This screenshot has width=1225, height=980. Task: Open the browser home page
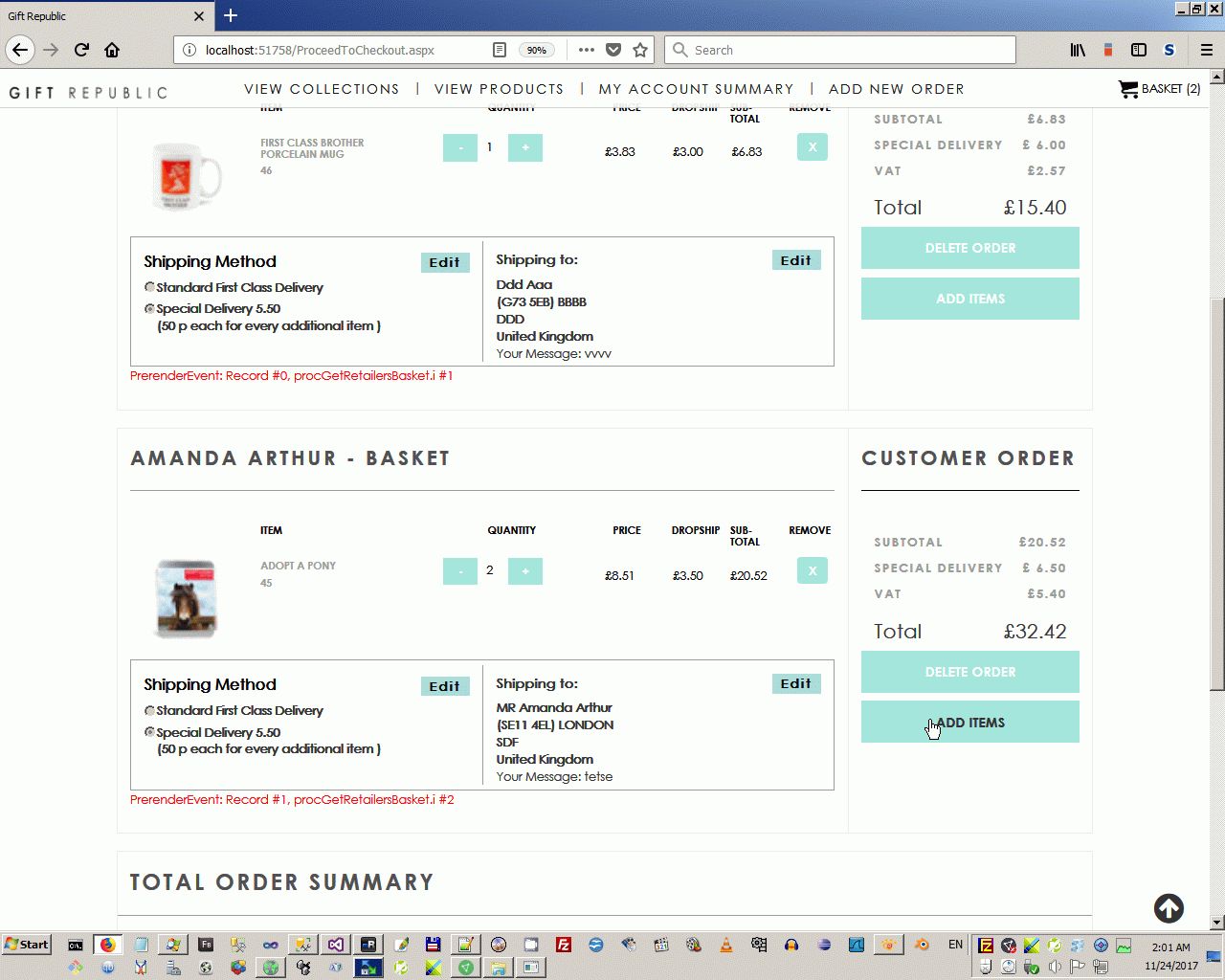112,50
